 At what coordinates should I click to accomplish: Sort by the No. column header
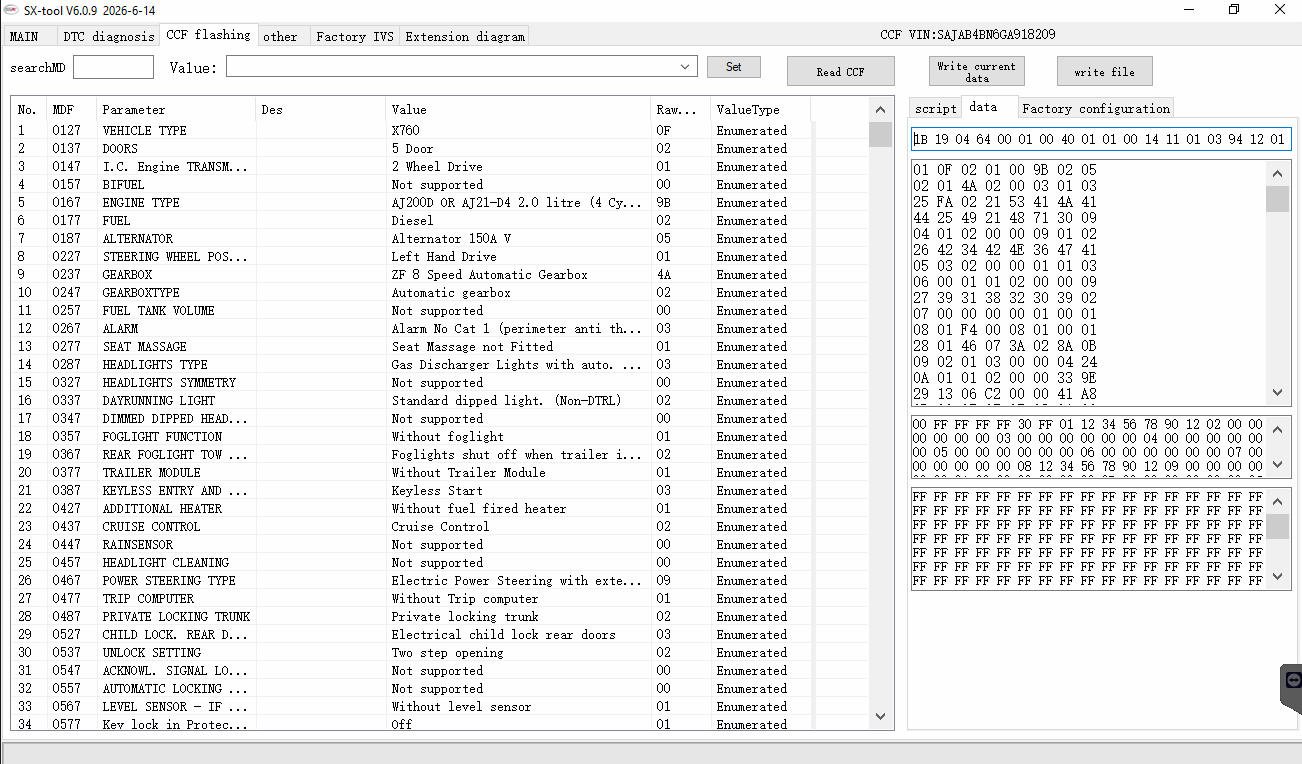click(x=29, y=110)
